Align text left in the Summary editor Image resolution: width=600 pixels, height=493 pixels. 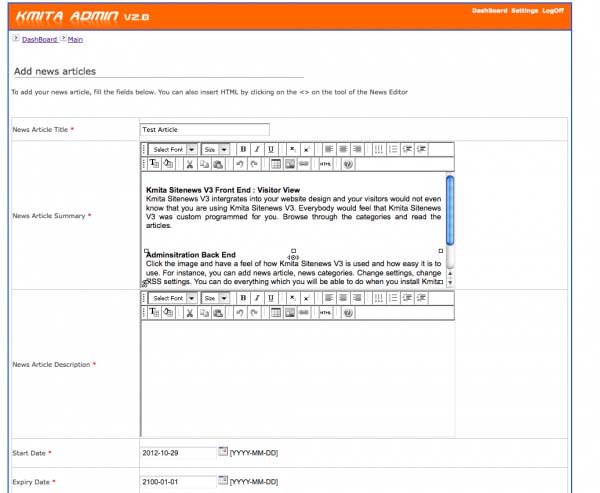coord(329,149)
